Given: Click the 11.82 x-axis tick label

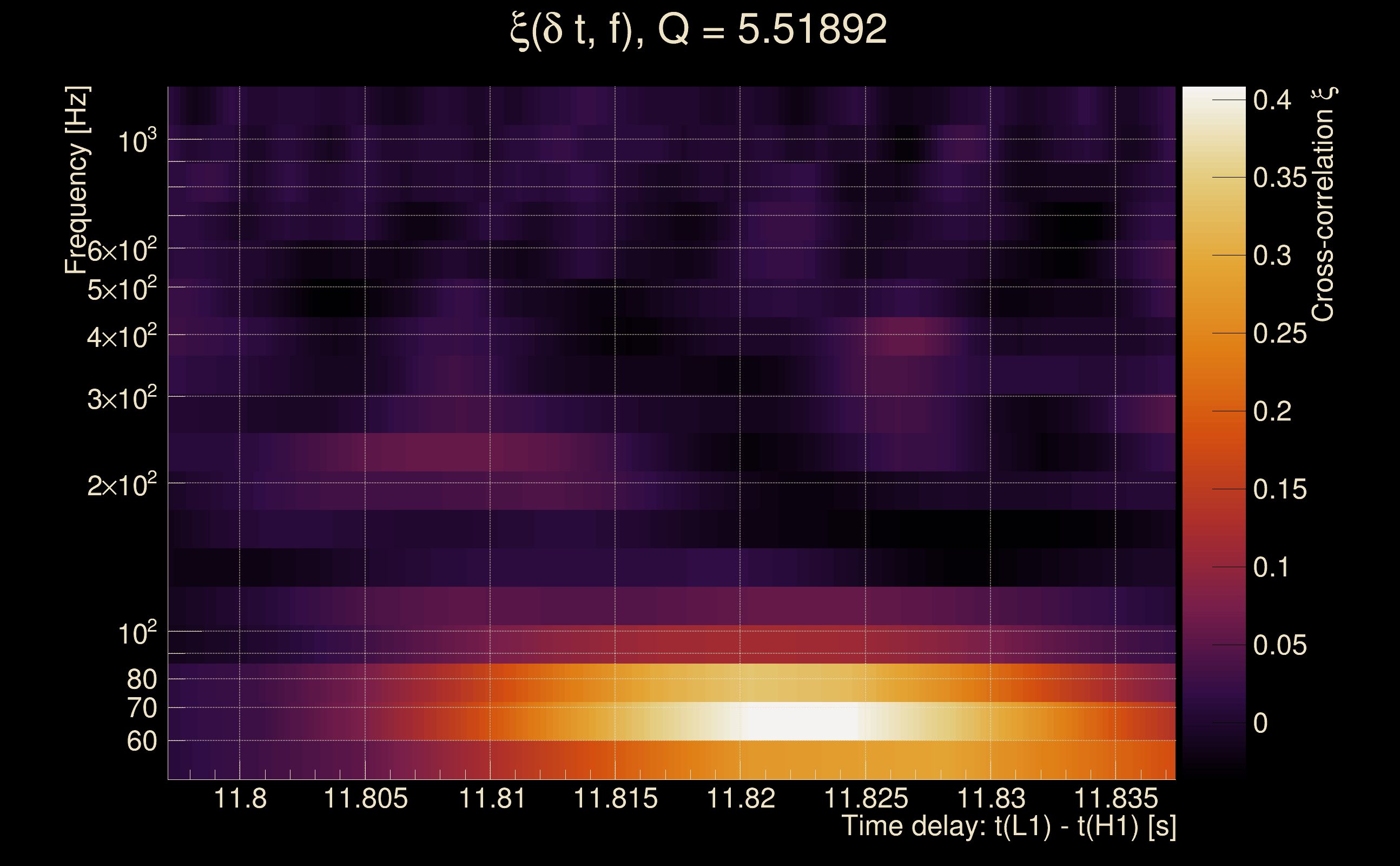Looking at the screenshot, I should (x=741, y=798).
